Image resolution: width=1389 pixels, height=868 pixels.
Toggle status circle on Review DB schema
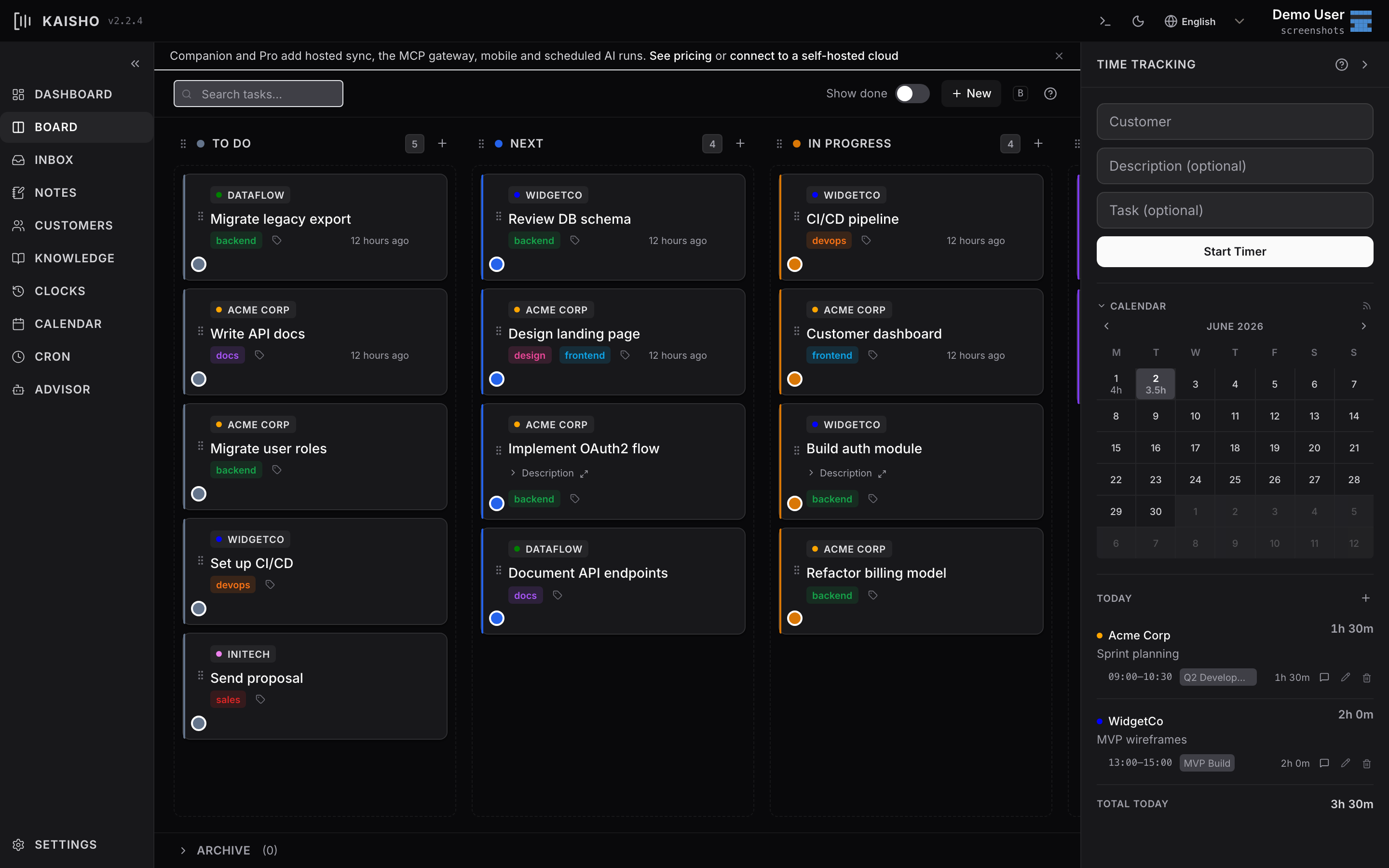pos(496,264)
